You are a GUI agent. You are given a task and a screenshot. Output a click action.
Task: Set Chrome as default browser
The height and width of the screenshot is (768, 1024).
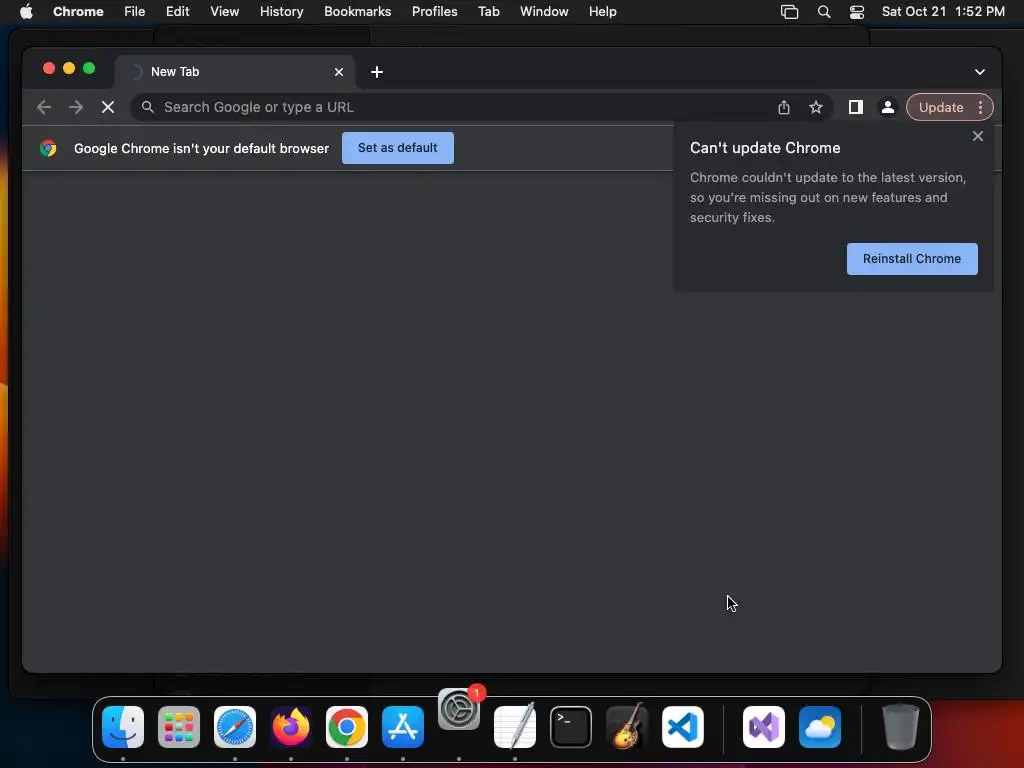pyautogui.click(x=398, y=148)
